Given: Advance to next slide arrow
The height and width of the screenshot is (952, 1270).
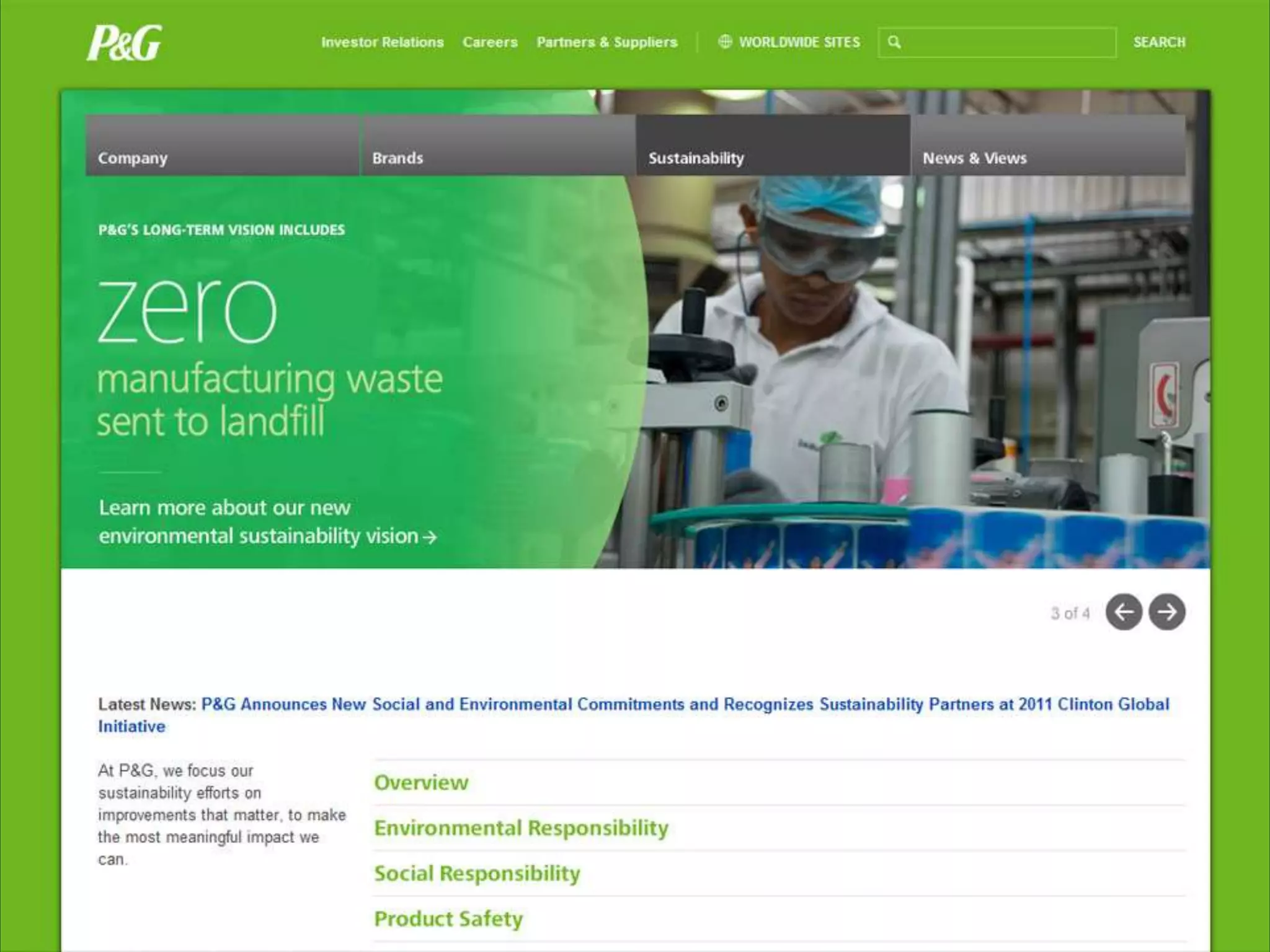Looking at the screenshot, I should [x=1166, y=612].
